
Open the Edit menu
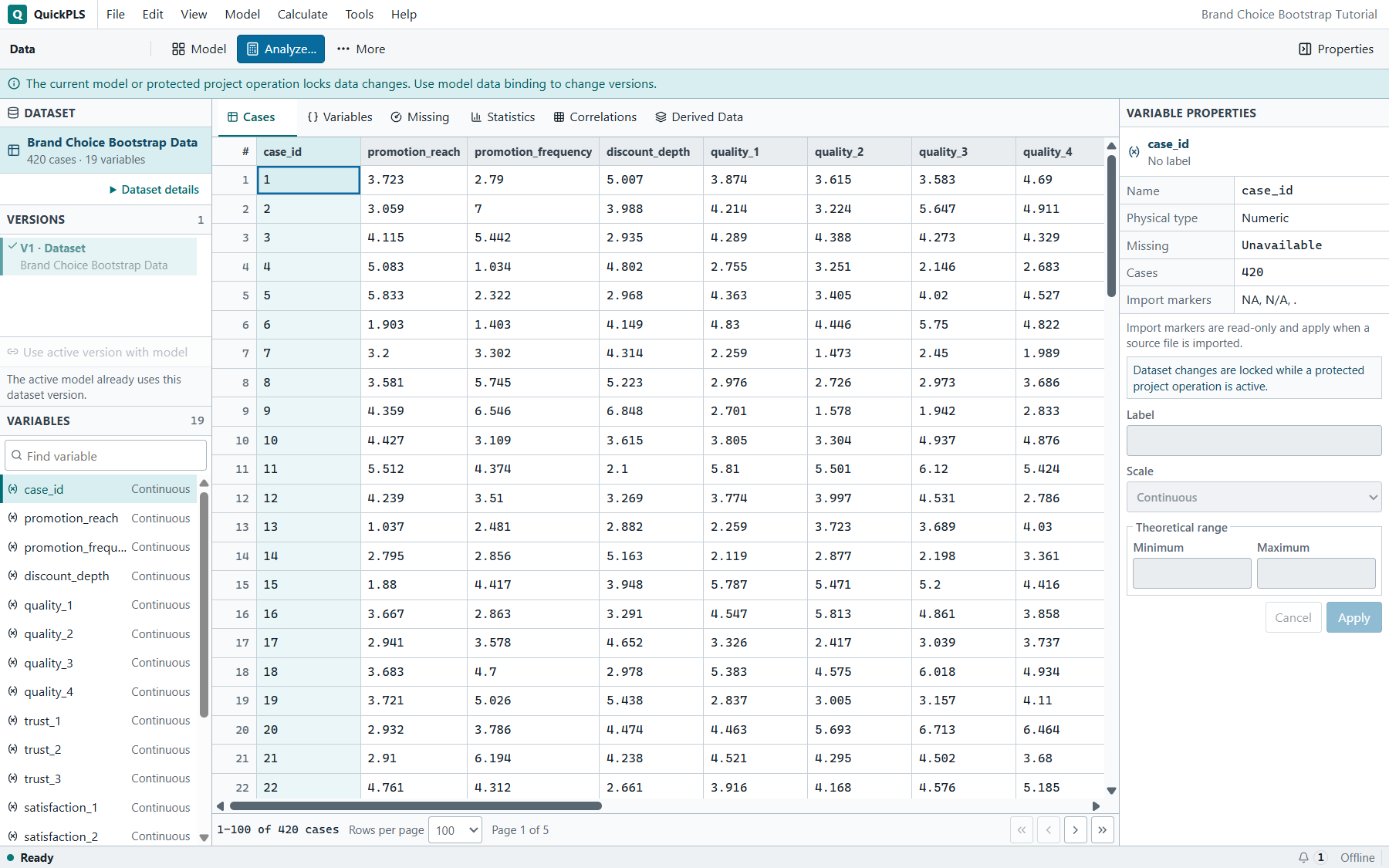click(x=153, y=14)
